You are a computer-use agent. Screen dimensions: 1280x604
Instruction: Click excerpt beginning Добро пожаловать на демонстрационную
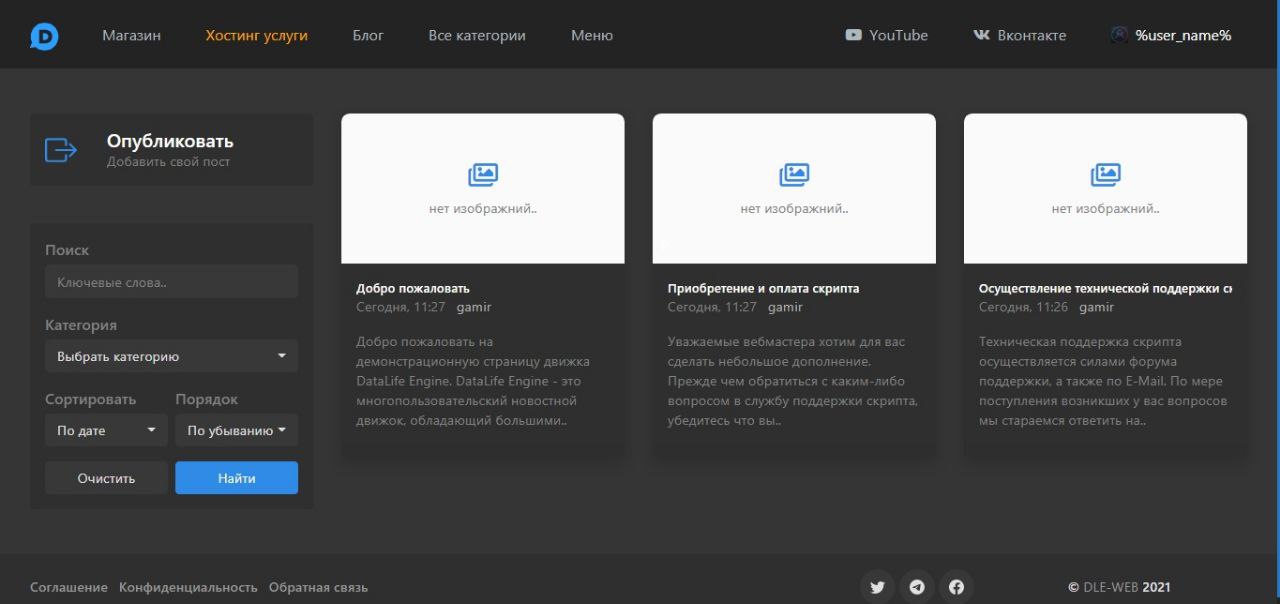click(x=473, y=381)
